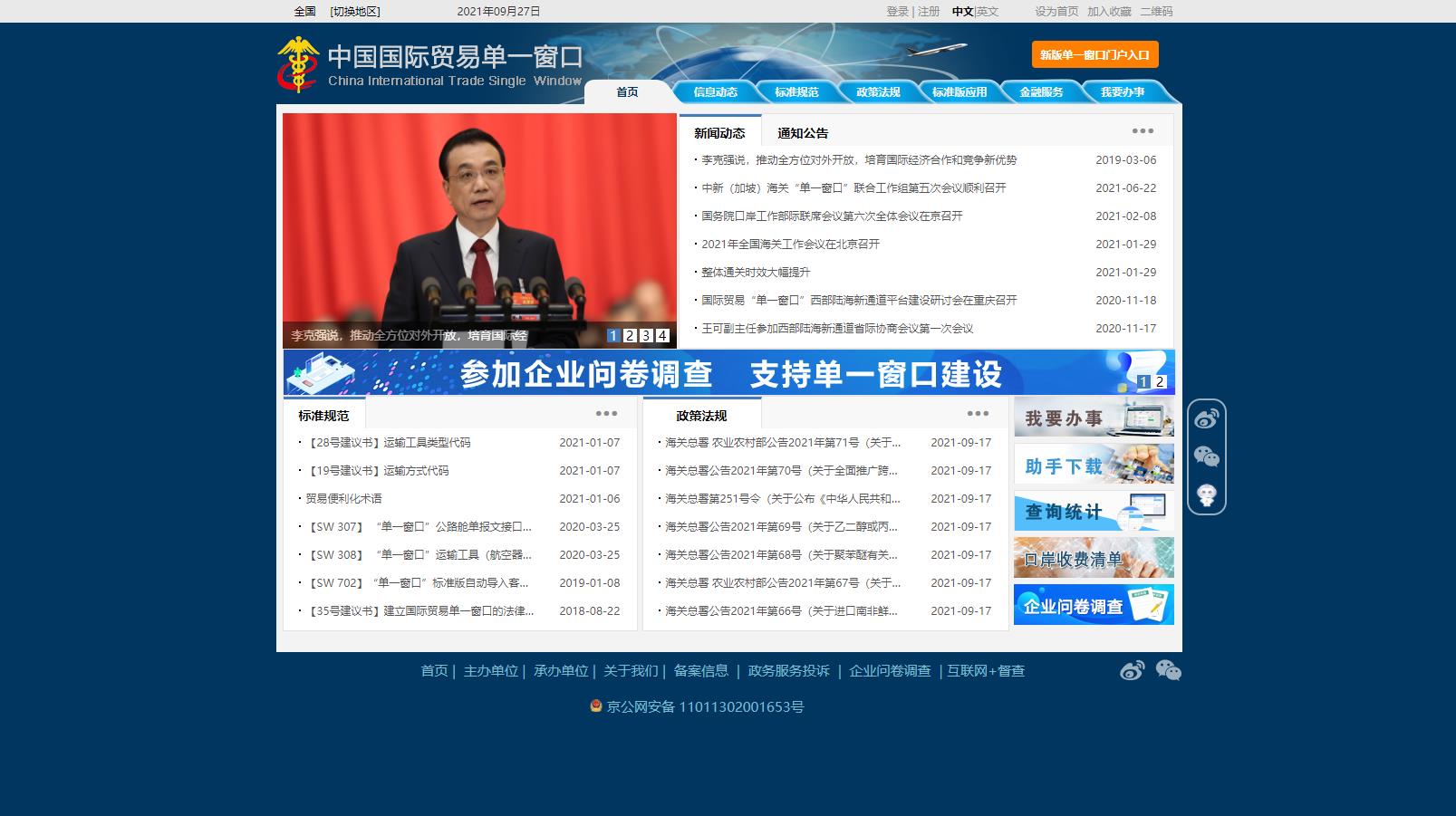Click the 京公网安备 police badge icon

click(596, 707)
